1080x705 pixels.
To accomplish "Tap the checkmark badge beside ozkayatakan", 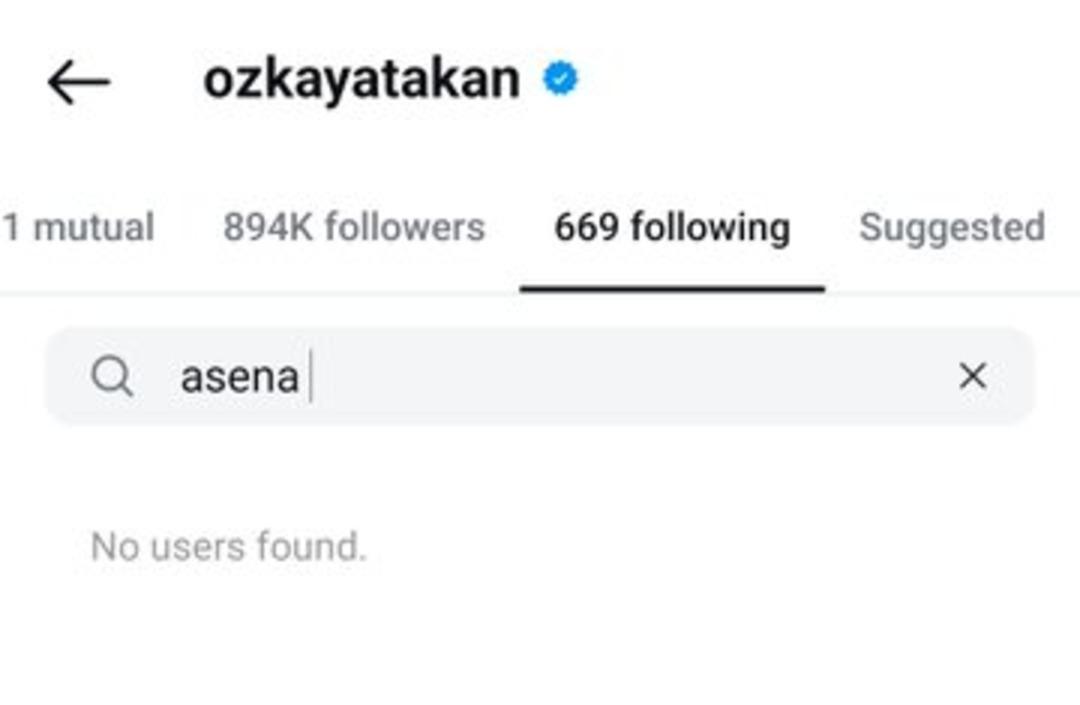I will (x=561, y=78).
